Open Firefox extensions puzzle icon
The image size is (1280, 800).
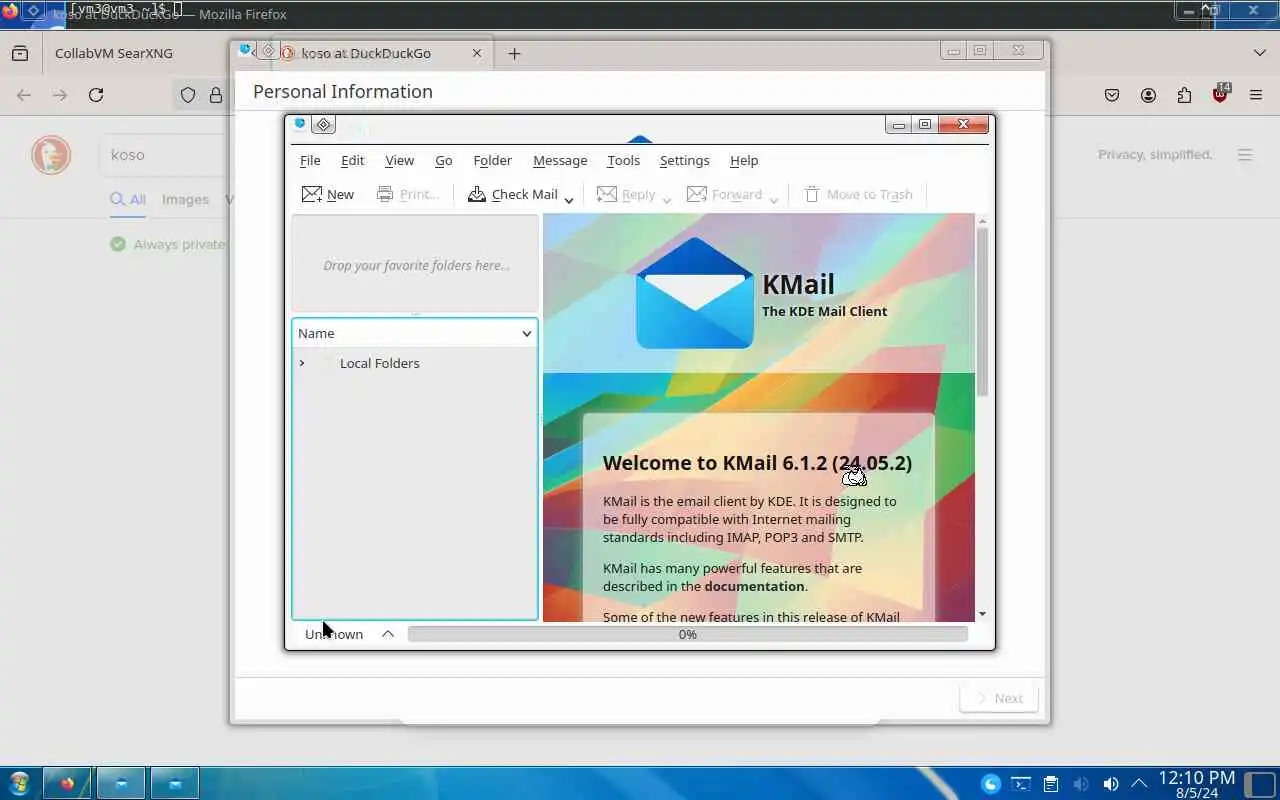coord(1184,95)
